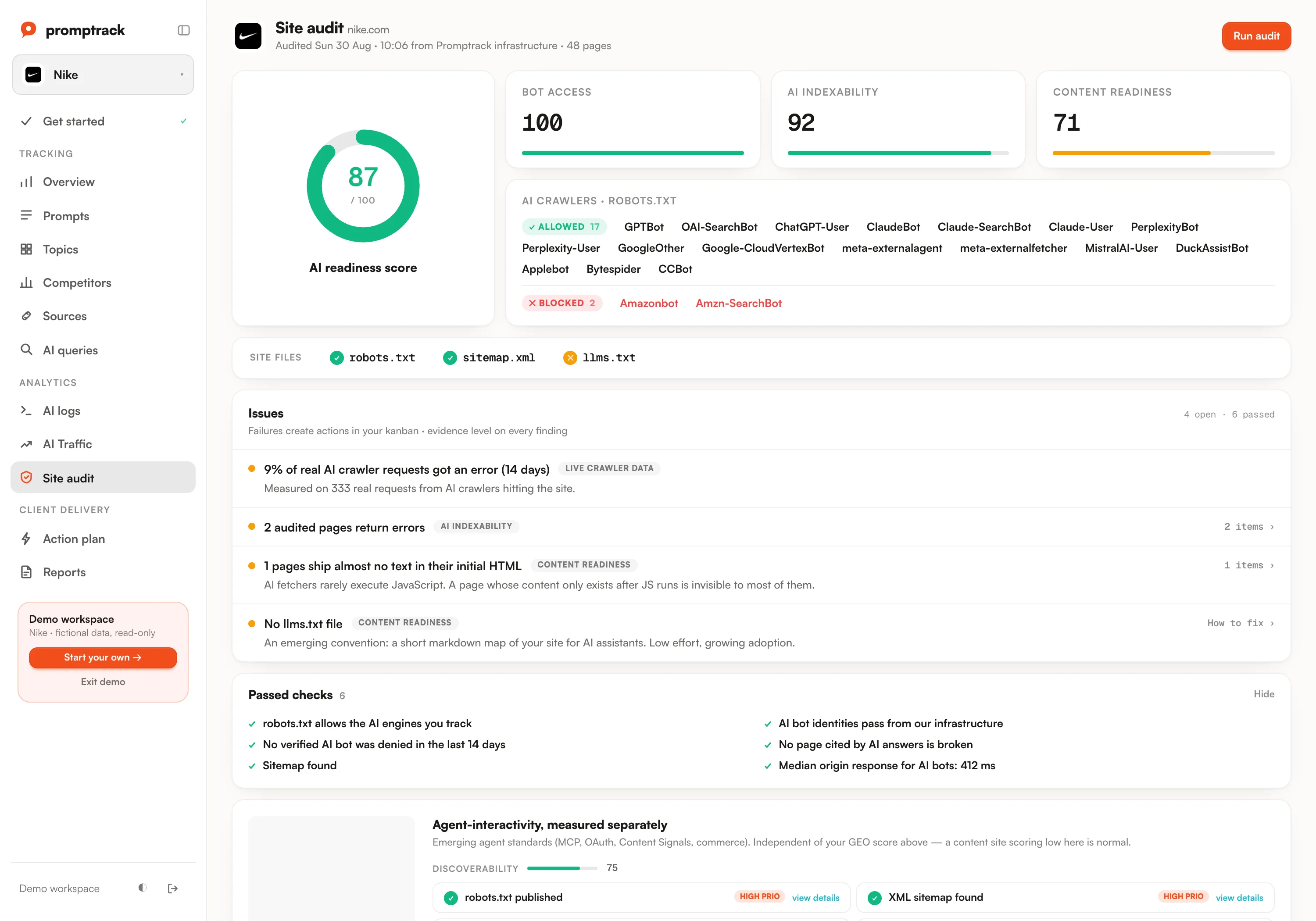Open view details for robots.txt published
Viewport: 1316px width, 921px height.
point(815,898)
